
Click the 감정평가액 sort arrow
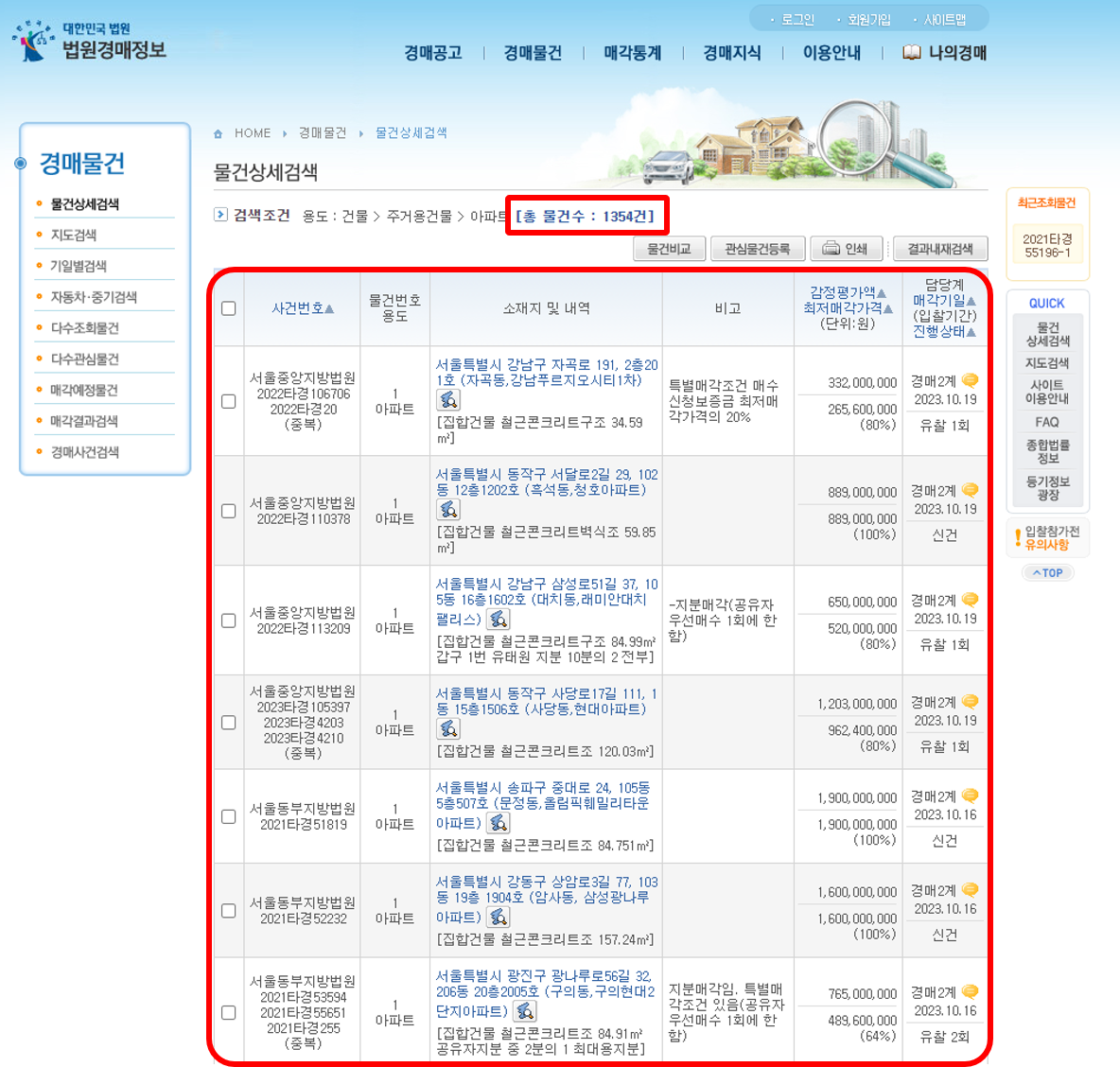(881, 295)
